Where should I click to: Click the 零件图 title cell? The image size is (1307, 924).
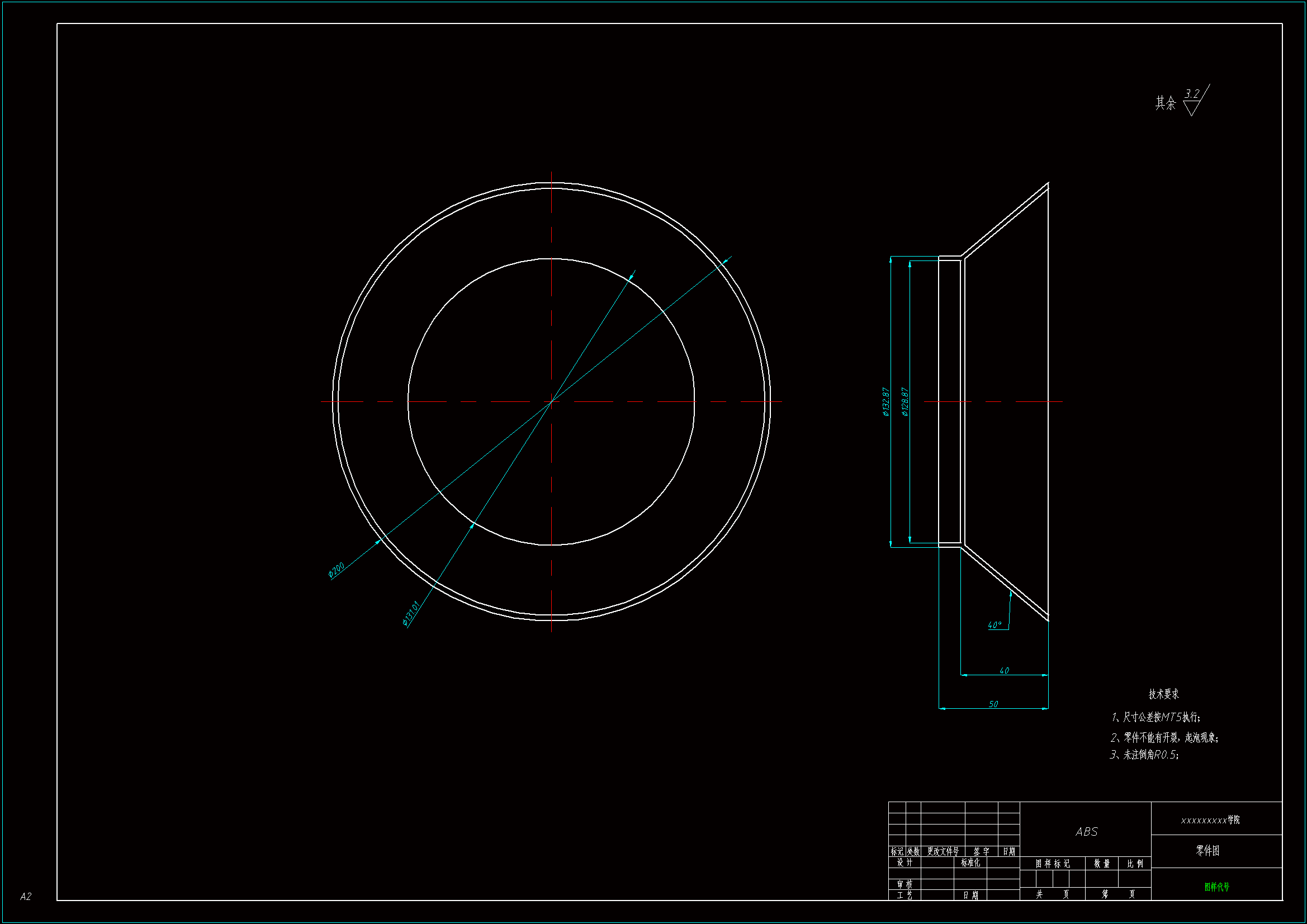pos(1207,851)
